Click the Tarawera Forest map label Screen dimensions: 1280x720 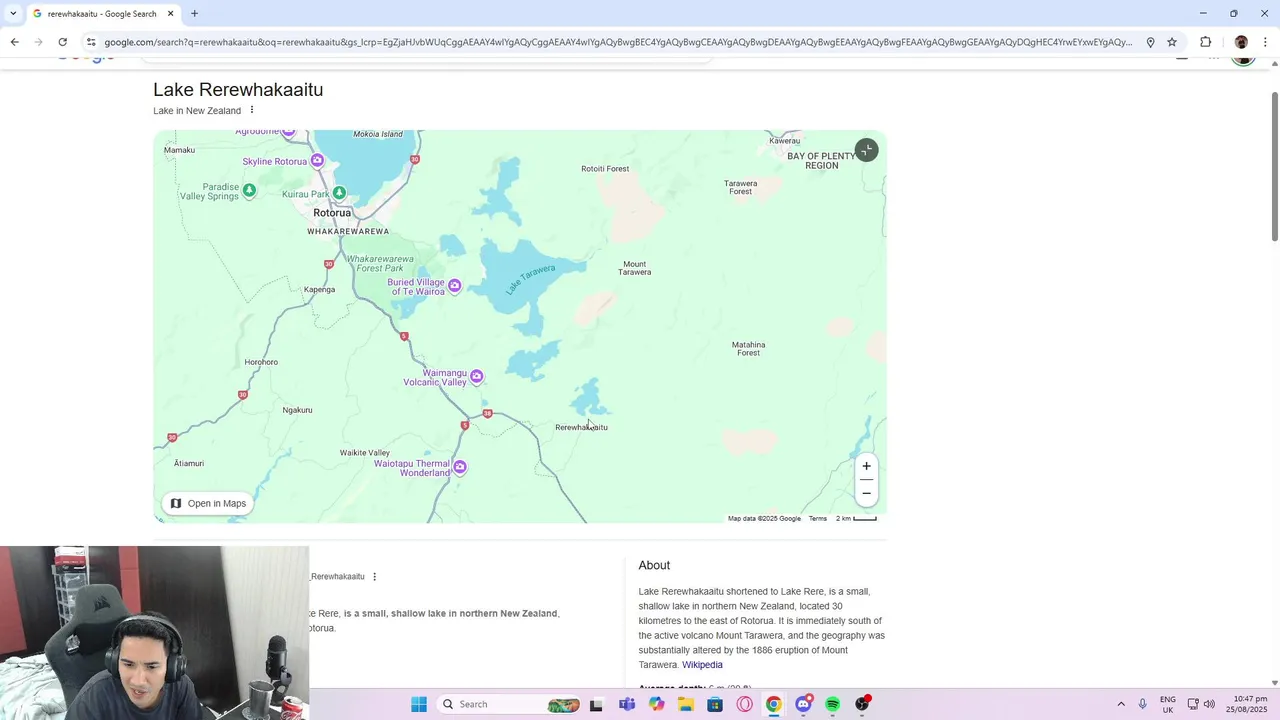coord(741,187)
